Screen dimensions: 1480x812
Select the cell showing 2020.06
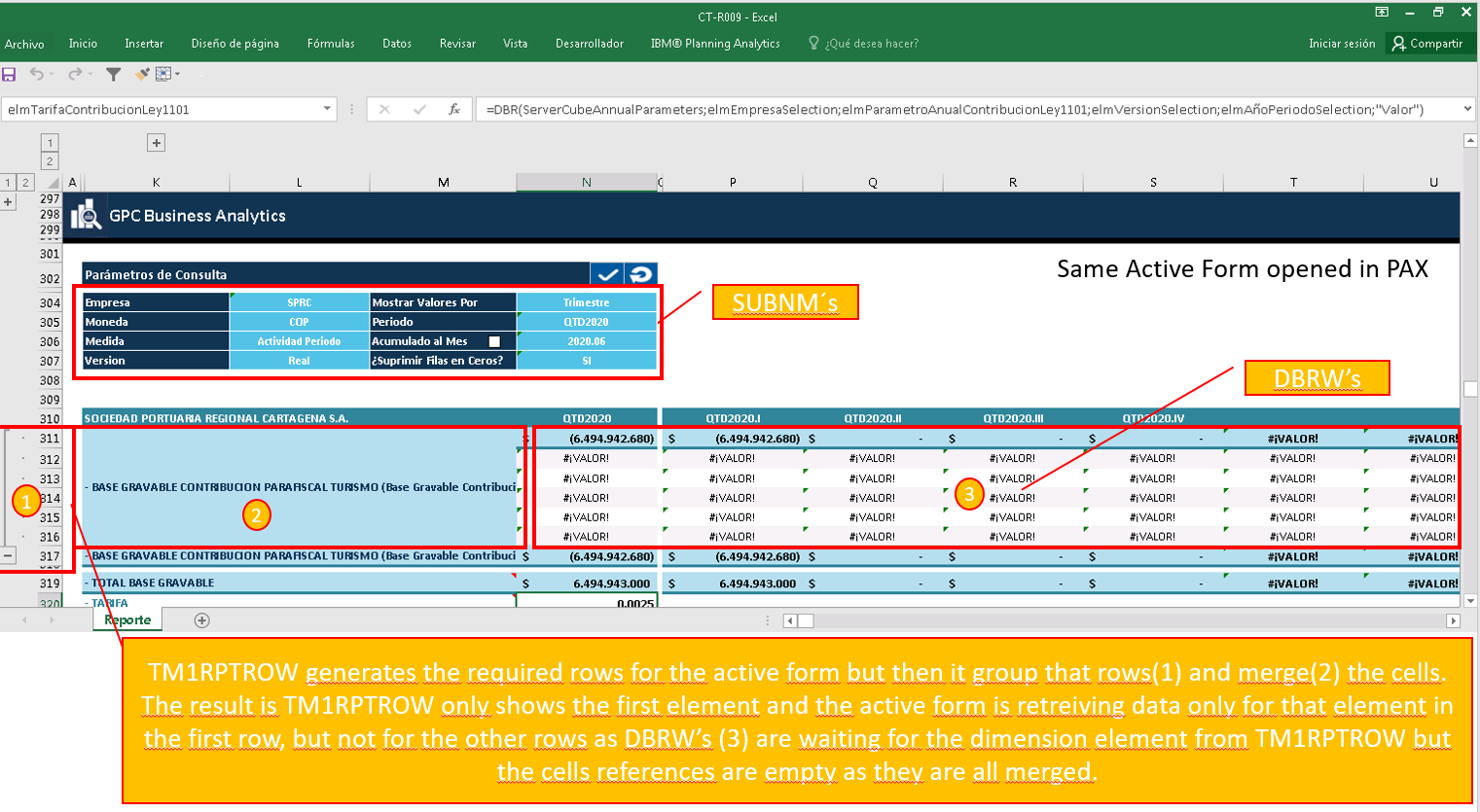(587, 341)
